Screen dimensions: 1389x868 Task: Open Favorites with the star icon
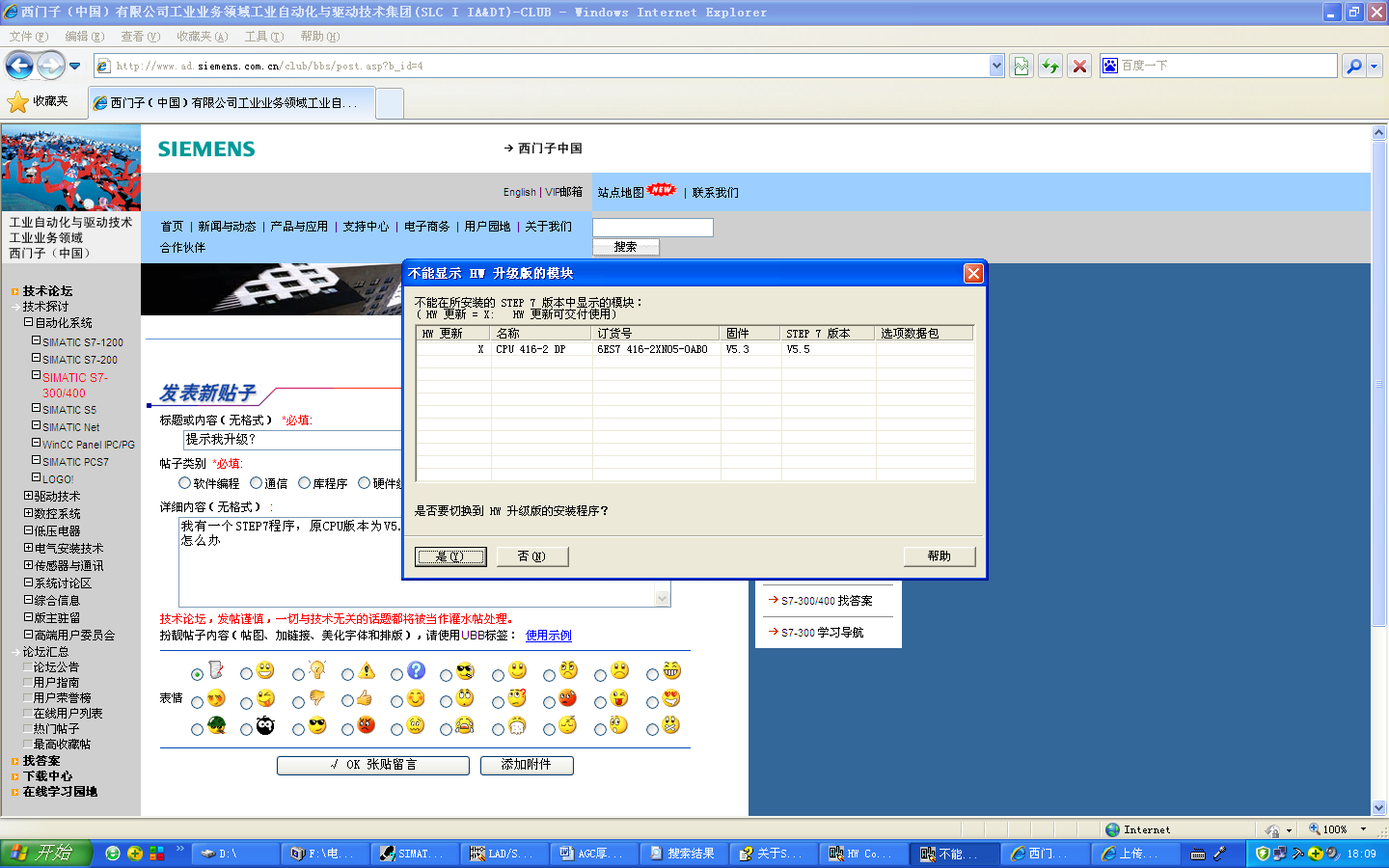[x=17, y=101]
